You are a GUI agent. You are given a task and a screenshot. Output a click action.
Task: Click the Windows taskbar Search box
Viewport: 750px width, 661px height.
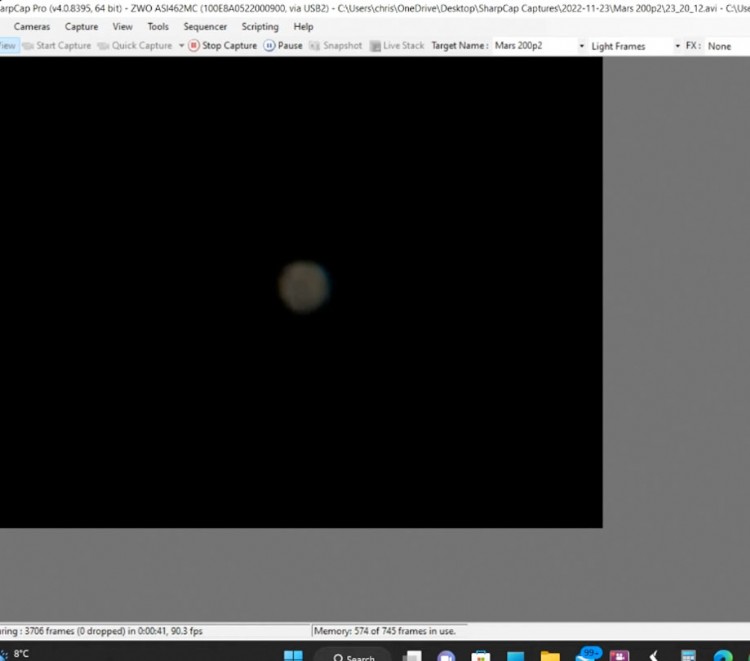pos(353,656)
